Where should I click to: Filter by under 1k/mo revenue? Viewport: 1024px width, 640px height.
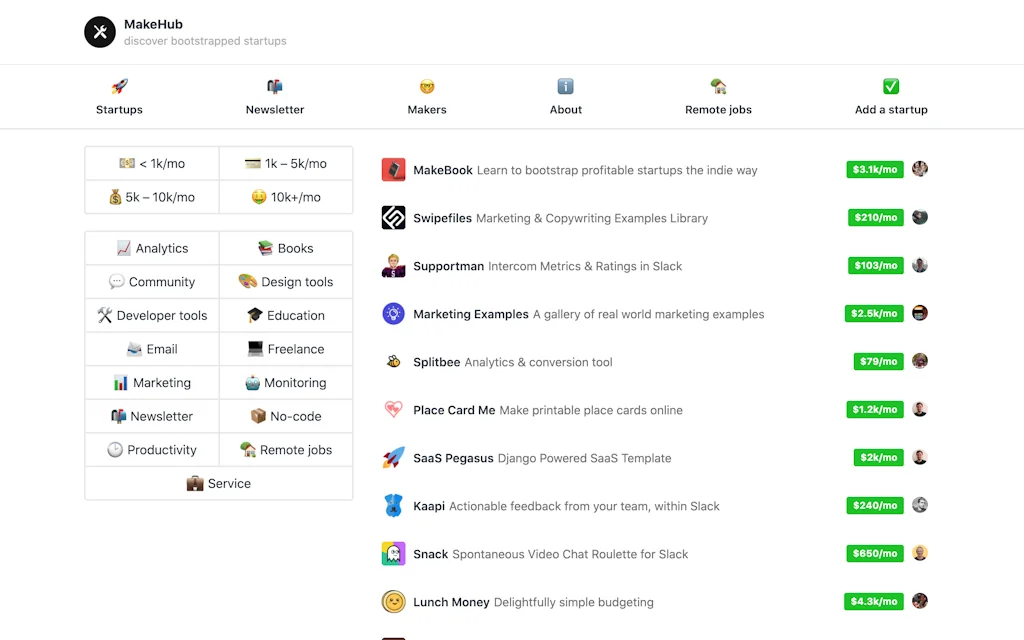[152, 164]
